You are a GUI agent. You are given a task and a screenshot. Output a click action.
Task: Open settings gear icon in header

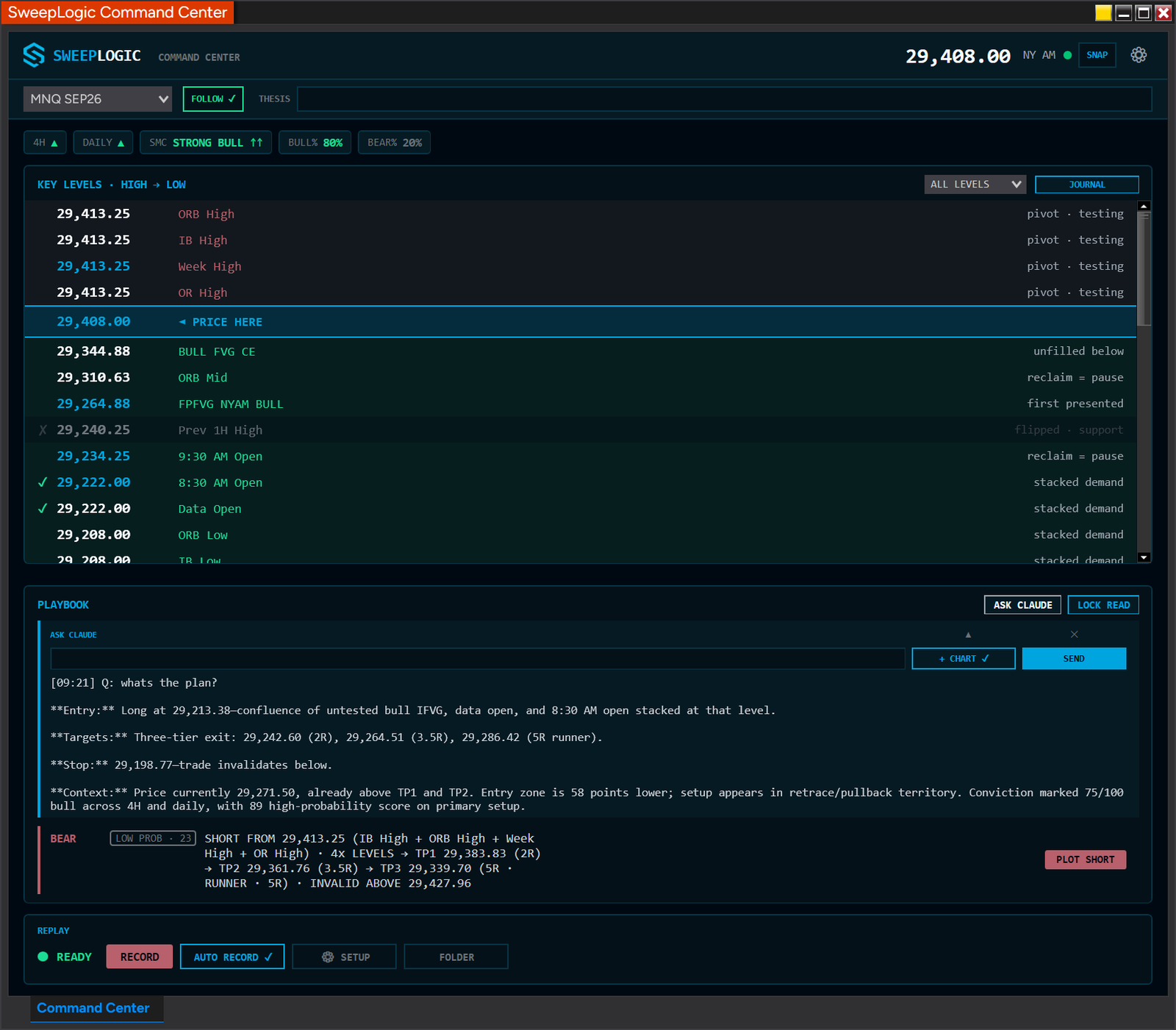(1139, 55)
